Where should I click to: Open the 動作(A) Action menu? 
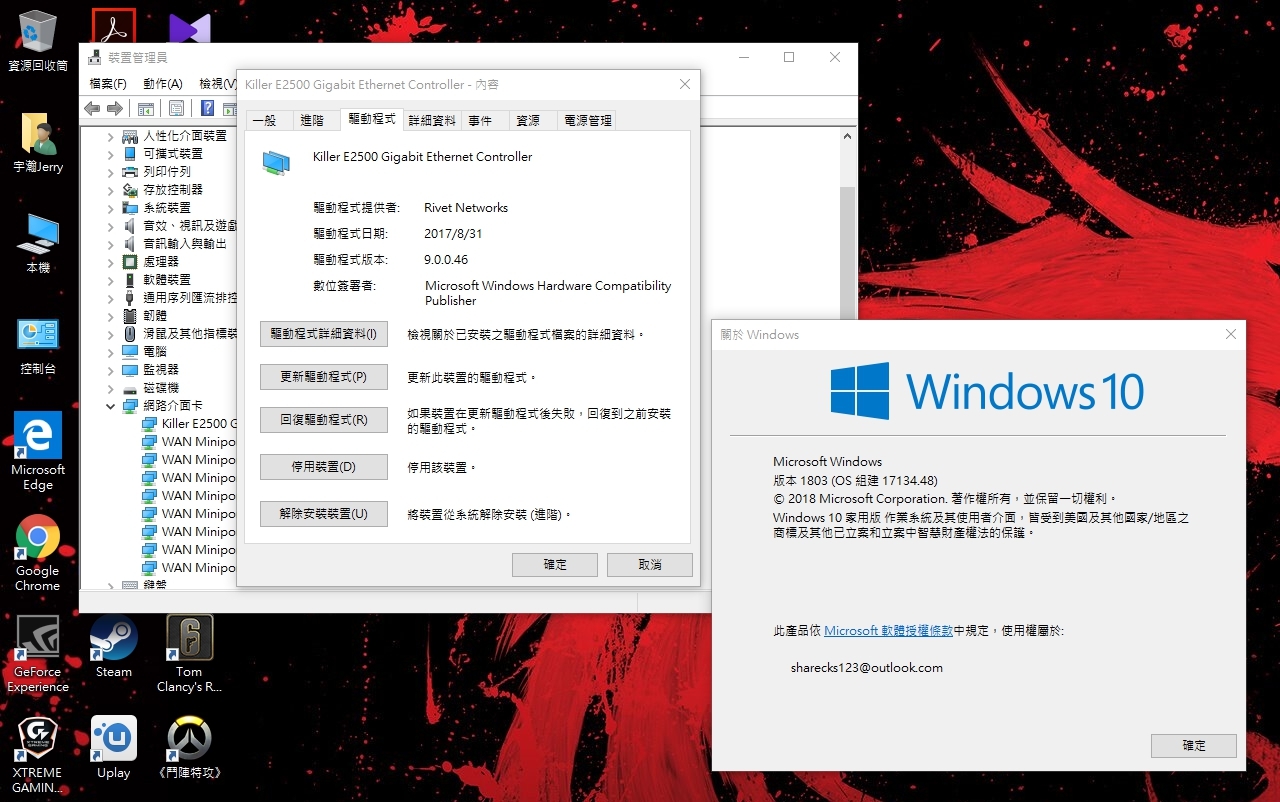(163, 84)
